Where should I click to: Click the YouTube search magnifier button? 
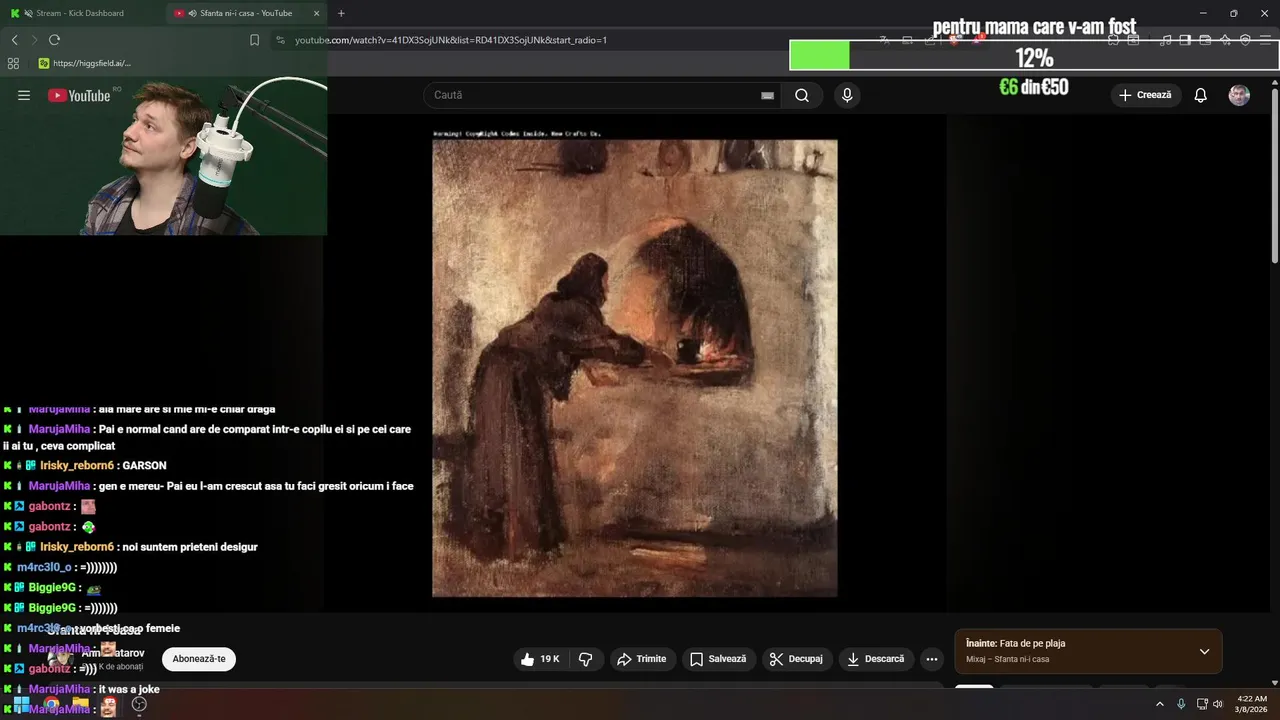pyautogui.click(x=802, y=95)
